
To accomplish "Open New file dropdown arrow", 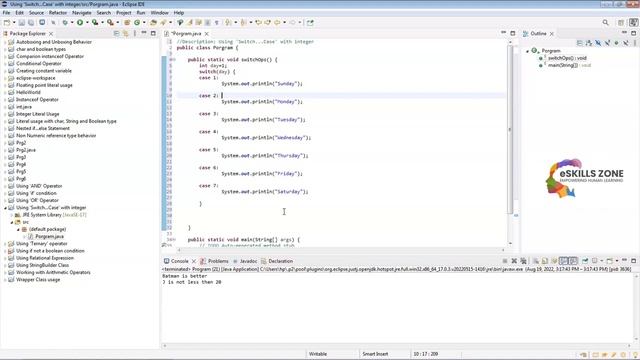I will pyautogui.click(x=14, y=22).
